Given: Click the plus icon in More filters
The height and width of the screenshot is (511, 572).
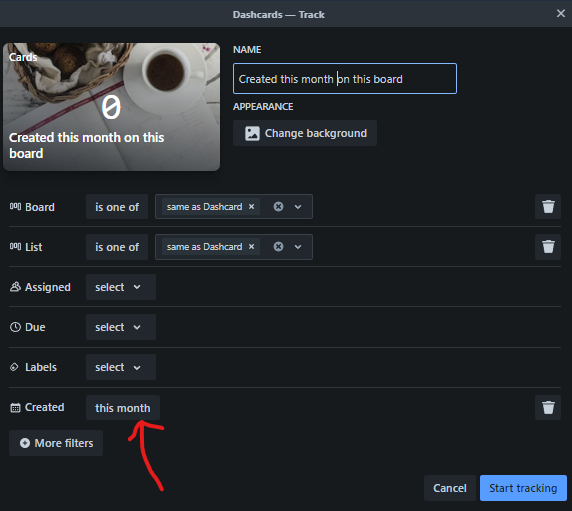Looking at the screenshot, I should point(25,443).
